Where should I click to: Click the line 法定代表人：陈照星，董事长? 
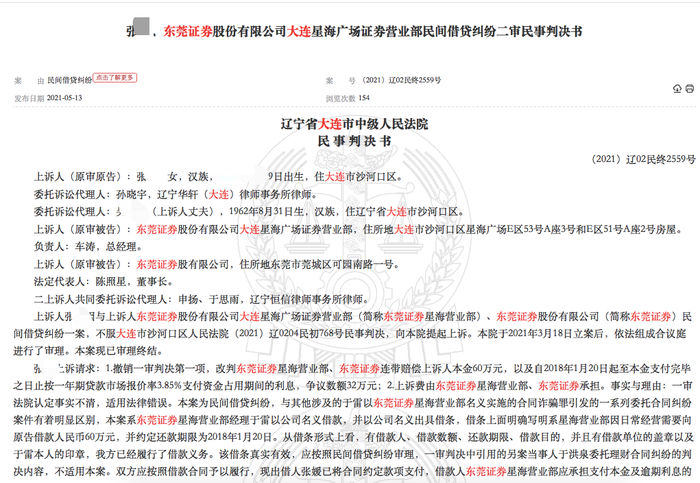click(x=104, y=282)
